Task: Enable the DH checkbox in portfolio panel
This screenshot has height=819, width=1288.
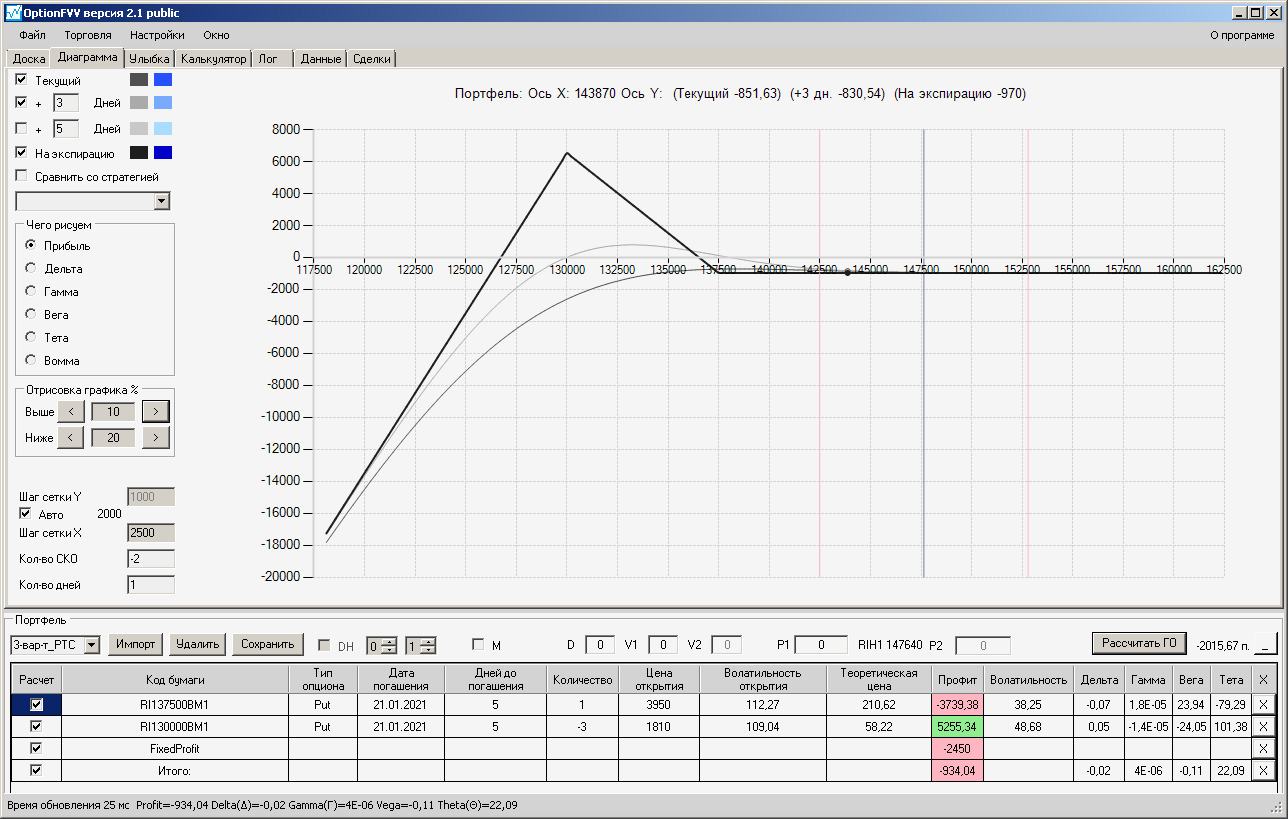Action: point(324,645)
